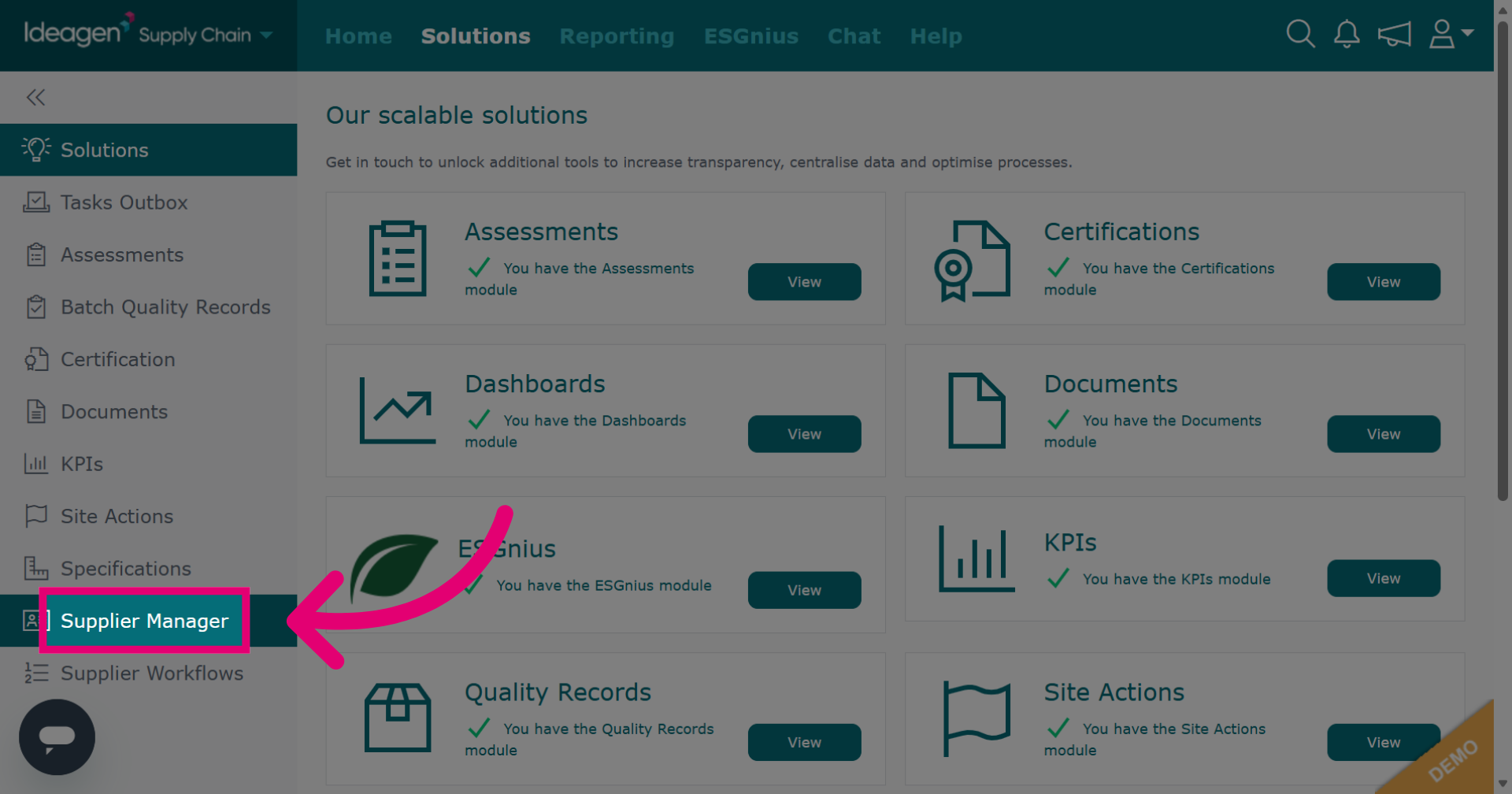The image size is (1512, 794).
Task: Click the KPIs bar chart sidebar icon
Action: 36,464
